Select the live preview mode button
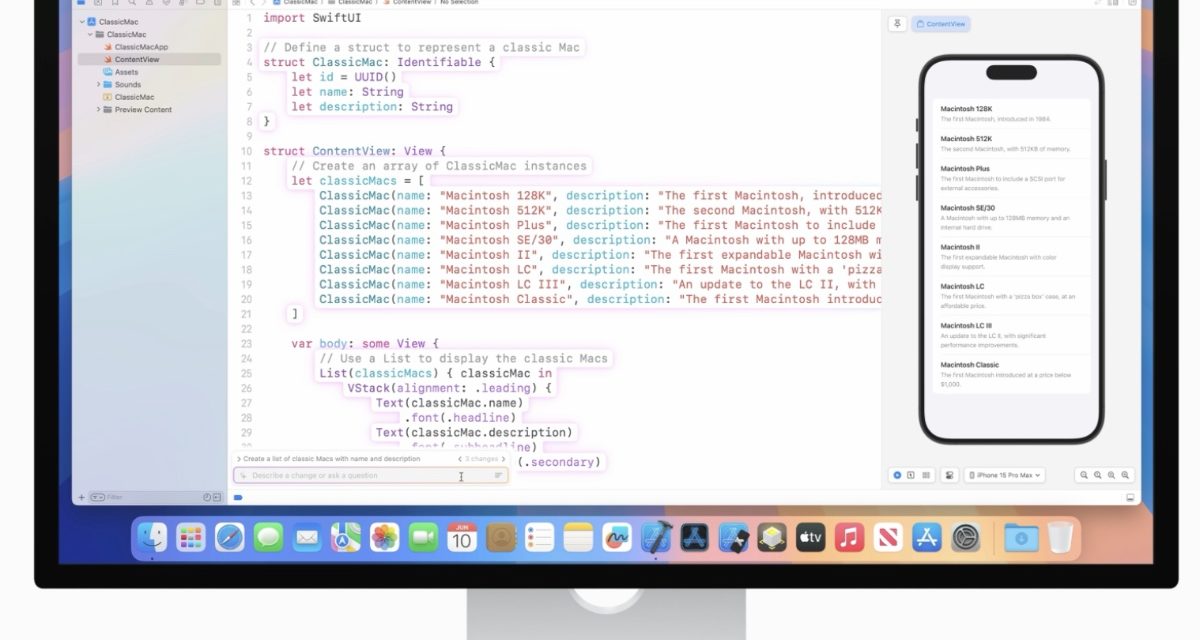 (x=897, y=475)
